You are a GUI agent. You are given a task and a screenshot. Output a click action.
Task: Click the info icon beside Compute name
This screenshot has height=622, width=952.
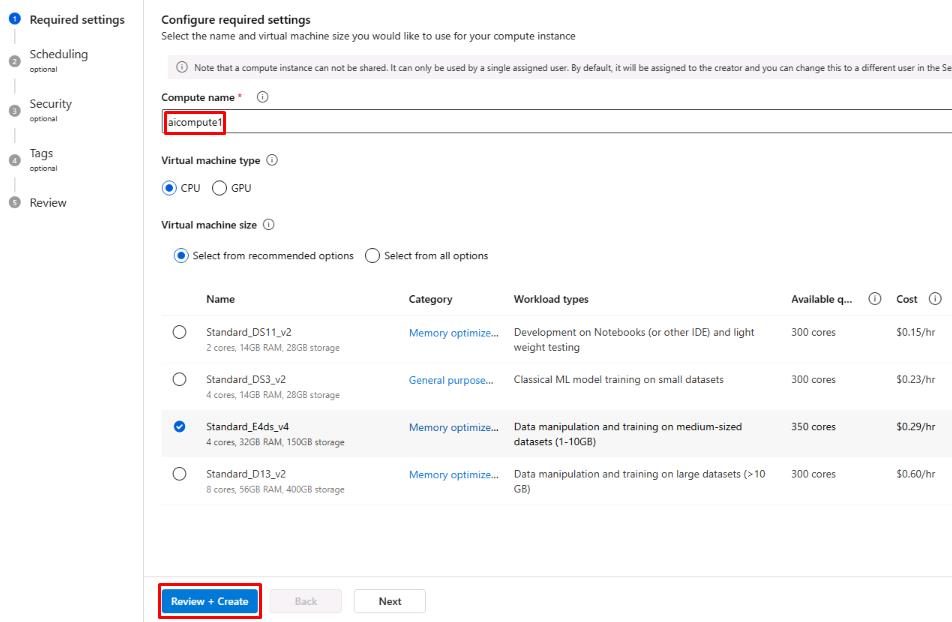tap(263, 97)
